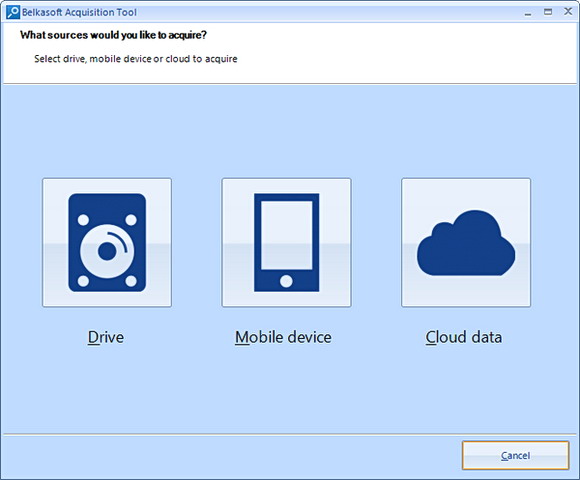The width and height of the screenshot is (580, 480).
Task: Minimize the Belkasoft Acquisition Tool window
Action: pyautogui.click(x=528, y=13)
